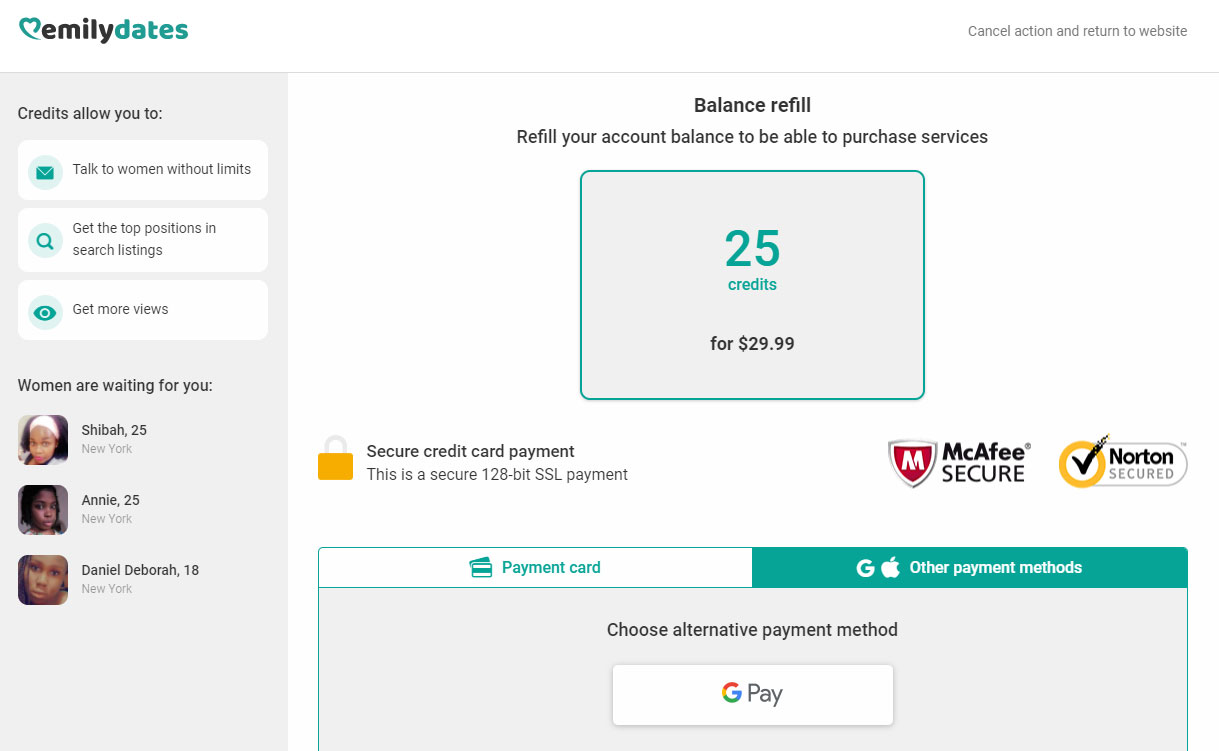Cancel action and return to website

(1077, 31)
